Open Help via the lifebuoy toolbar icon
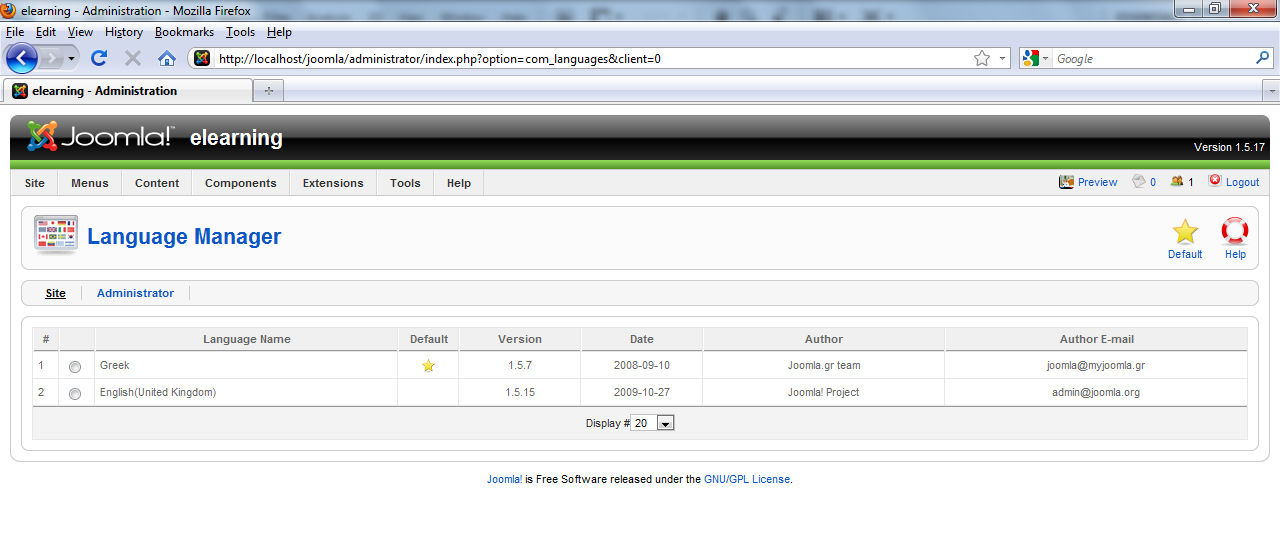This screenshot has height=538, width=1280. tap(1235, 231)
